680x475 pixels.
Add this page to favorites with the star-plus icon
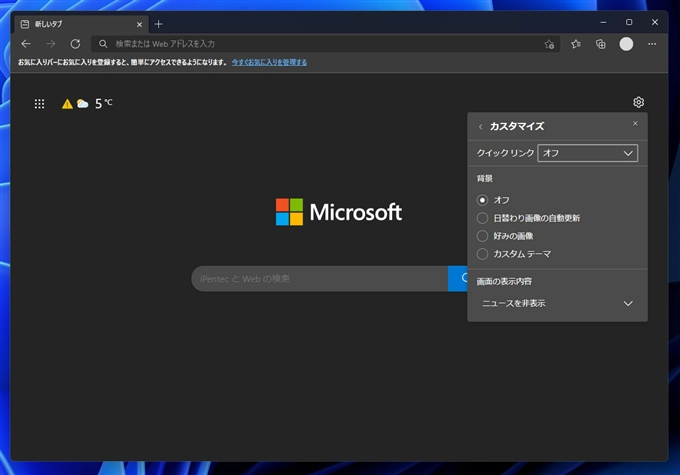click(x=549, y=44)
